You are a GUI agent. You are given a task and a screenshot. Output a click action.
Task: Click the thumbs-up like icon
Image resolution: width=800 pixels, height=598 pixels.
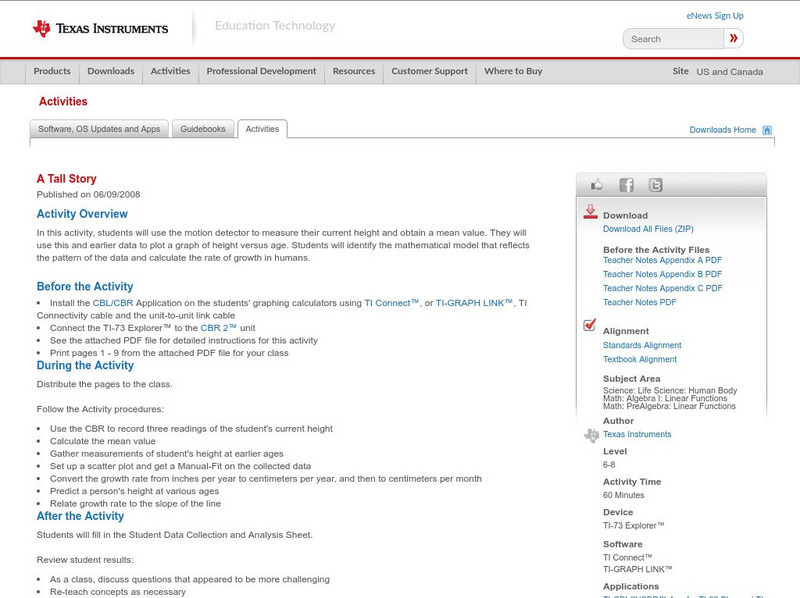[x=596, y=185]
